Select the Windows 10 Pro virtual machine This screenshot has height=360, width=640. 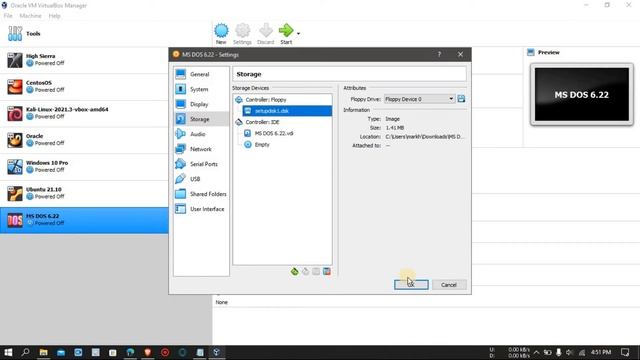84,167
